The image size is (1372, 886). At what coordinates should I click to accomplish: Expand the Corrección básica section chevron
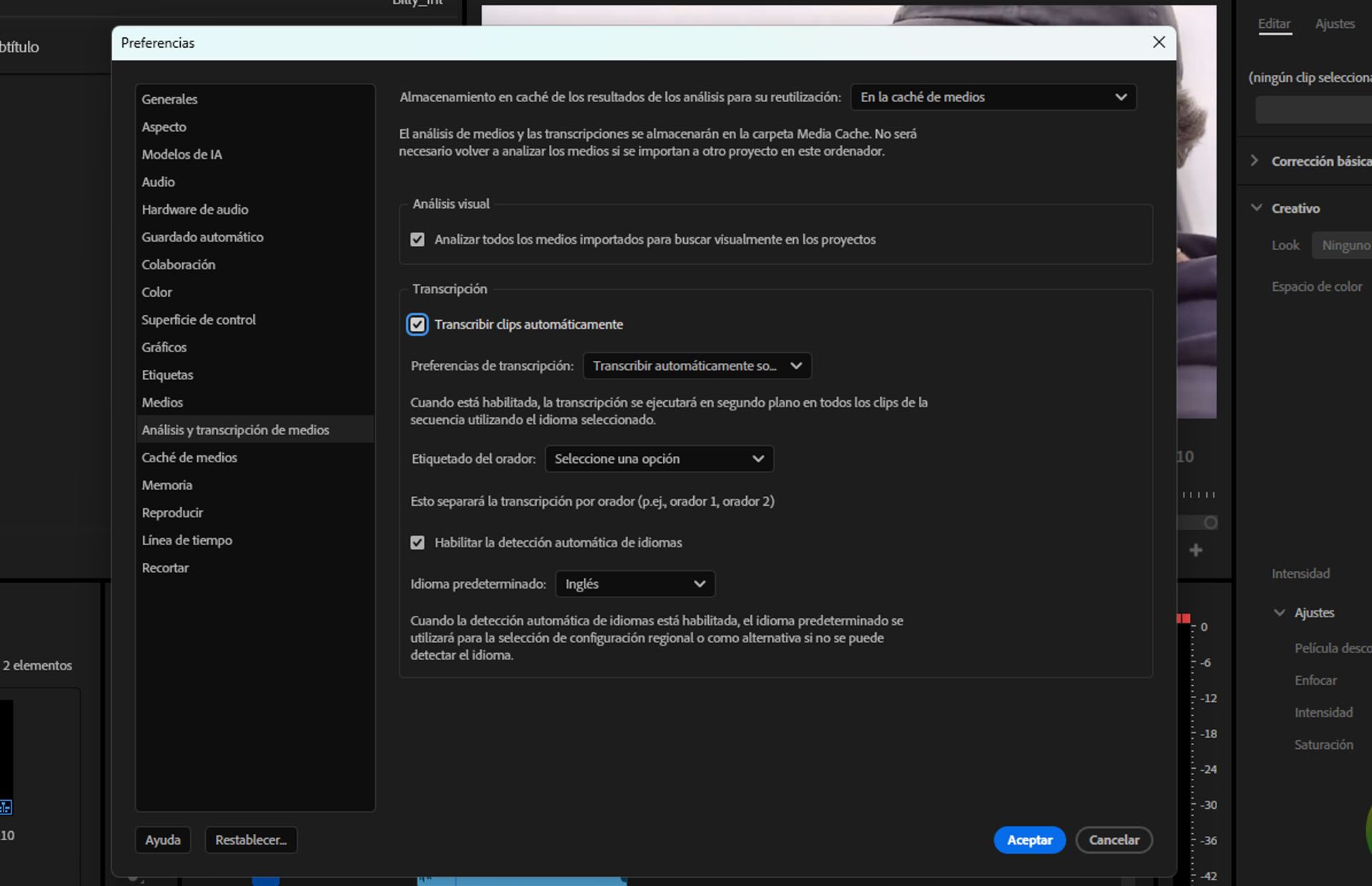pos(1254,161)
